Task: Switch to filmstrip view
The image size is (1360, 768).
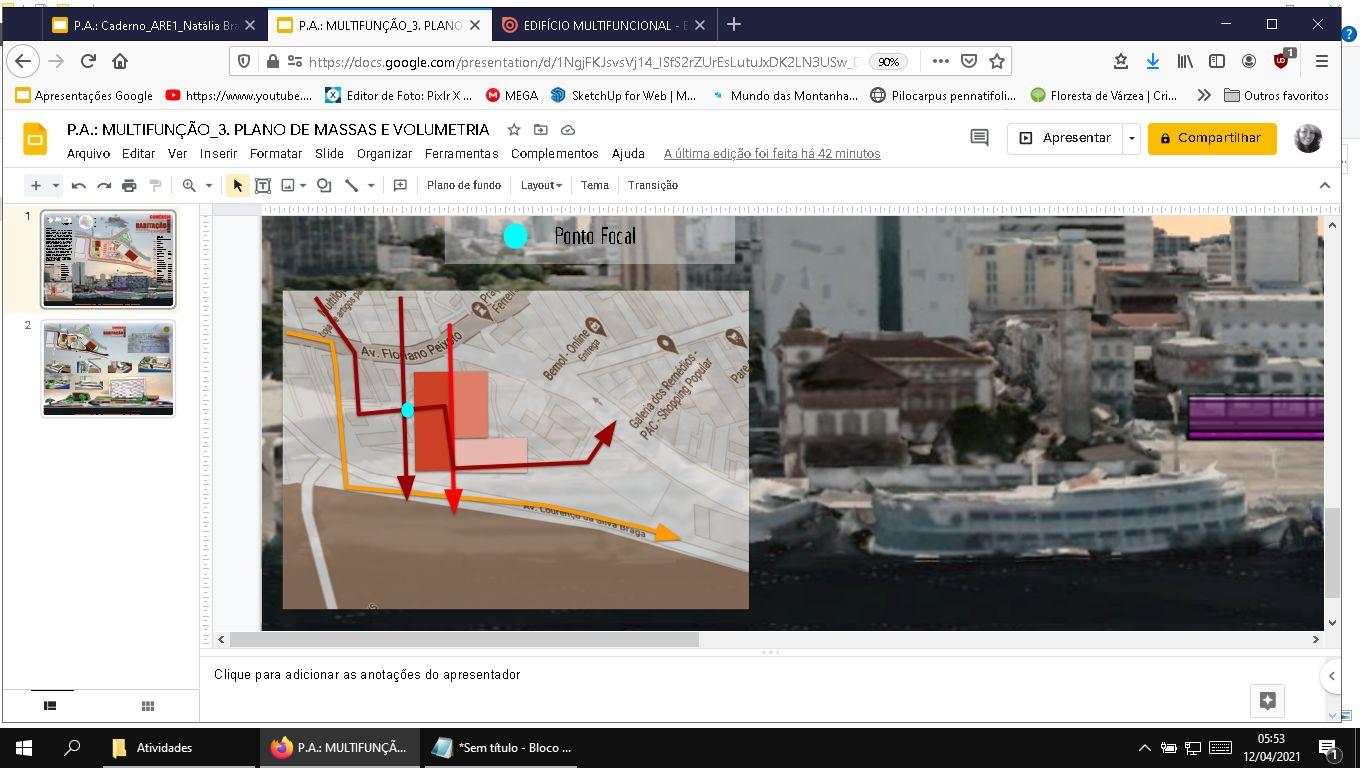Action: [50, 706]
